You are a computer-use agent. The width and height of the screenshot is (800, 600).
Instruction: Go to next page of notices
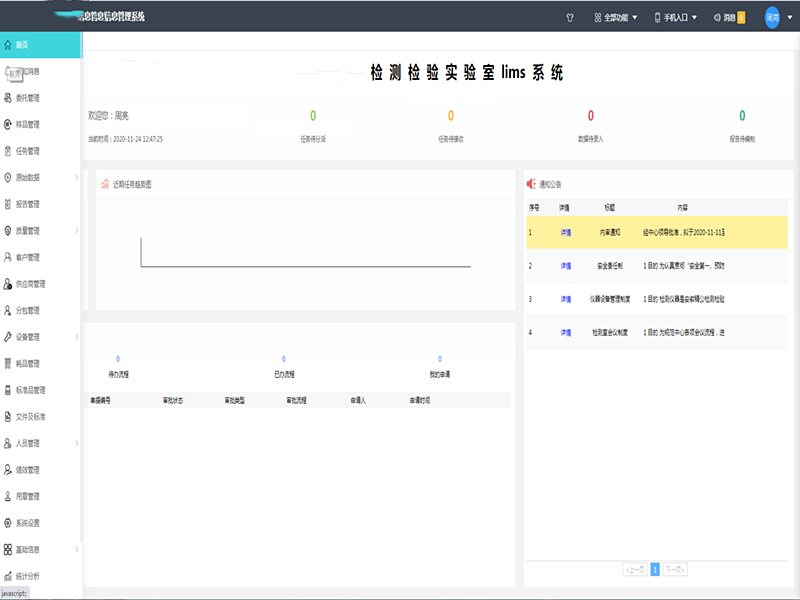676,569
